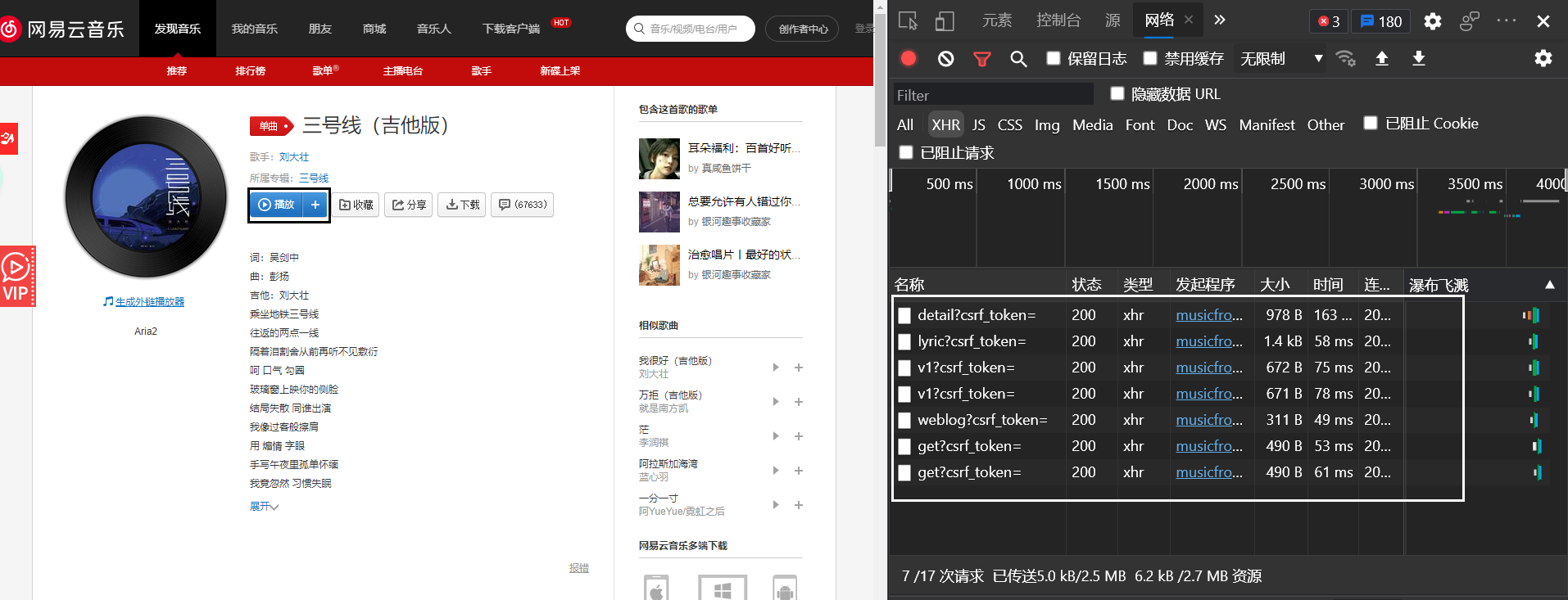Click the network timeline overview at 3500 ms
Image resolution: width=1568 pixels, height=600 pixels.
[x=1475, y=184]
